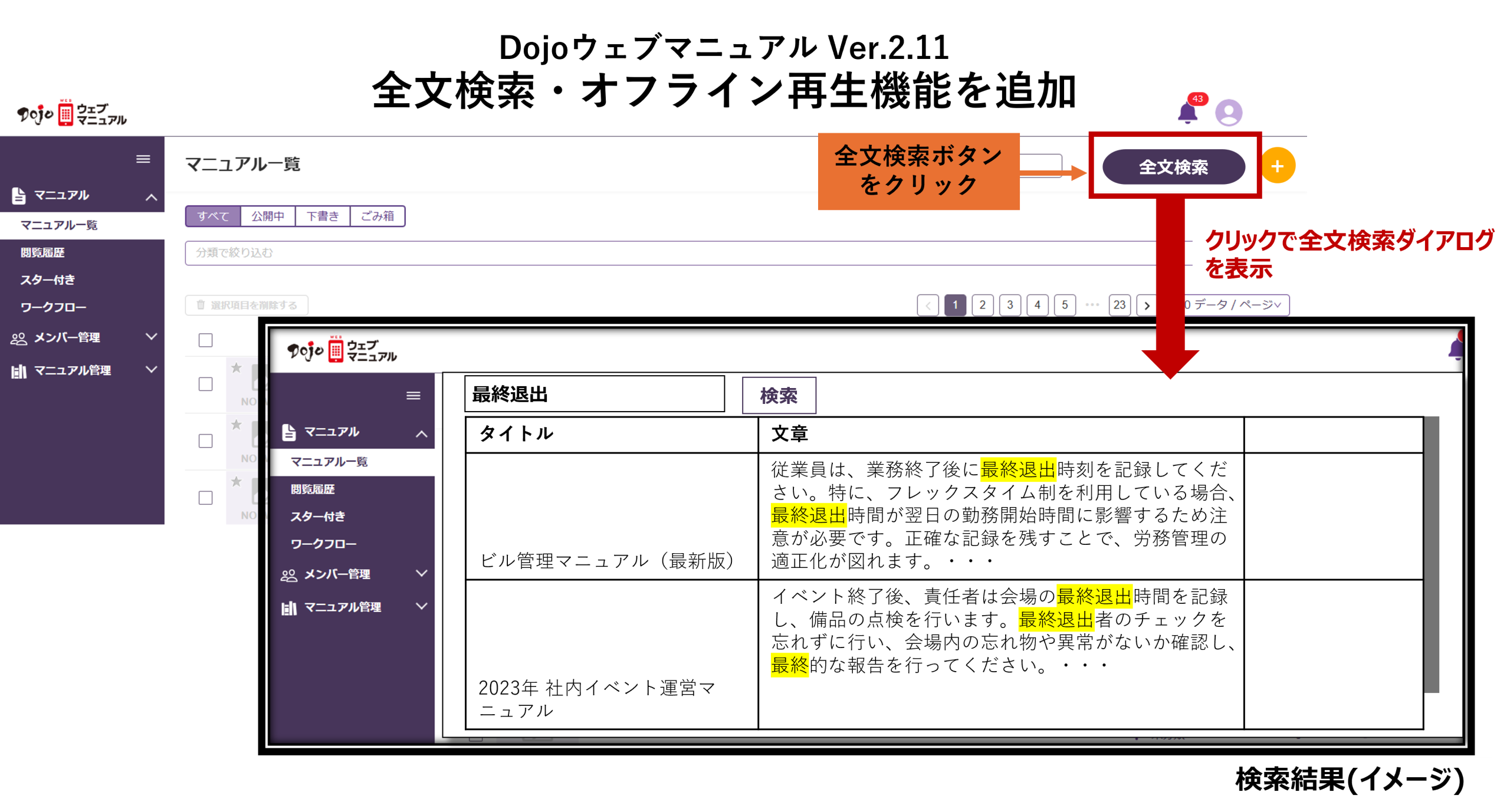Click the マニュアル document icon in dialog sidebar
Image resolution: width=1510 pixels, height=812 pixels.
289,432
